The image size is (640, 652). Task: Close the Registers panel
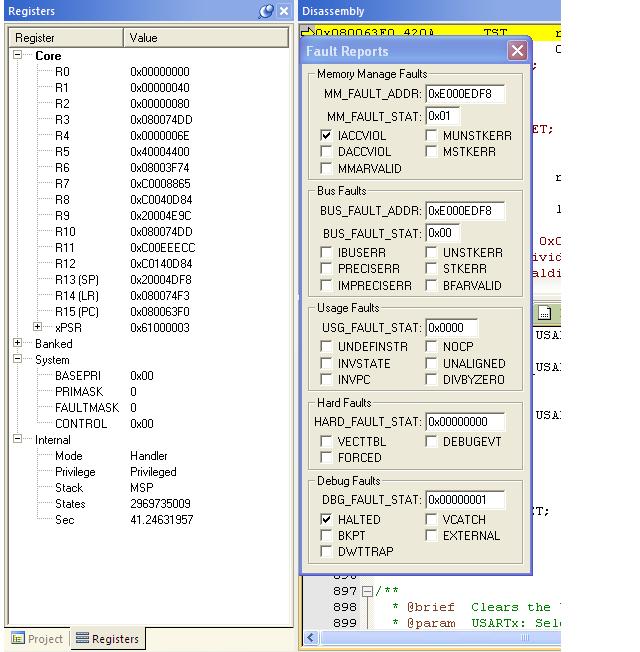[x=284, y=11]
